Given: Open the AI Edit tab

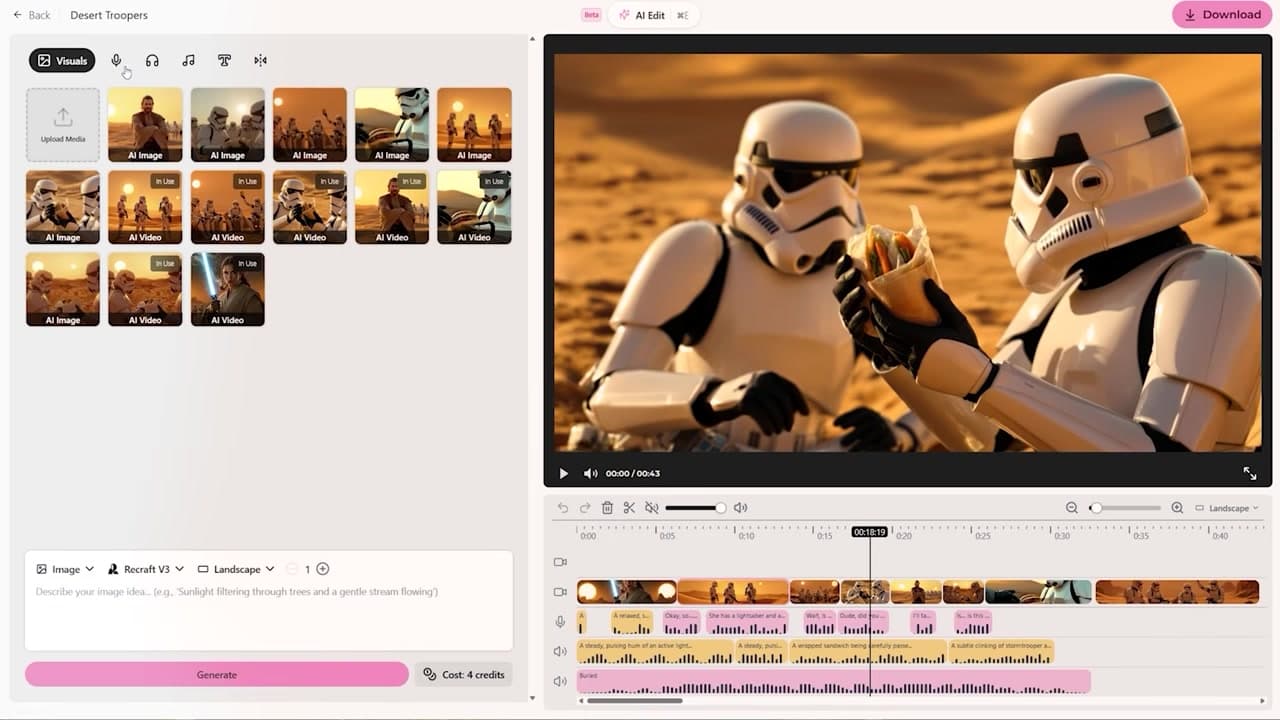Looking at the screenshot, I should (x=653, y=15).
